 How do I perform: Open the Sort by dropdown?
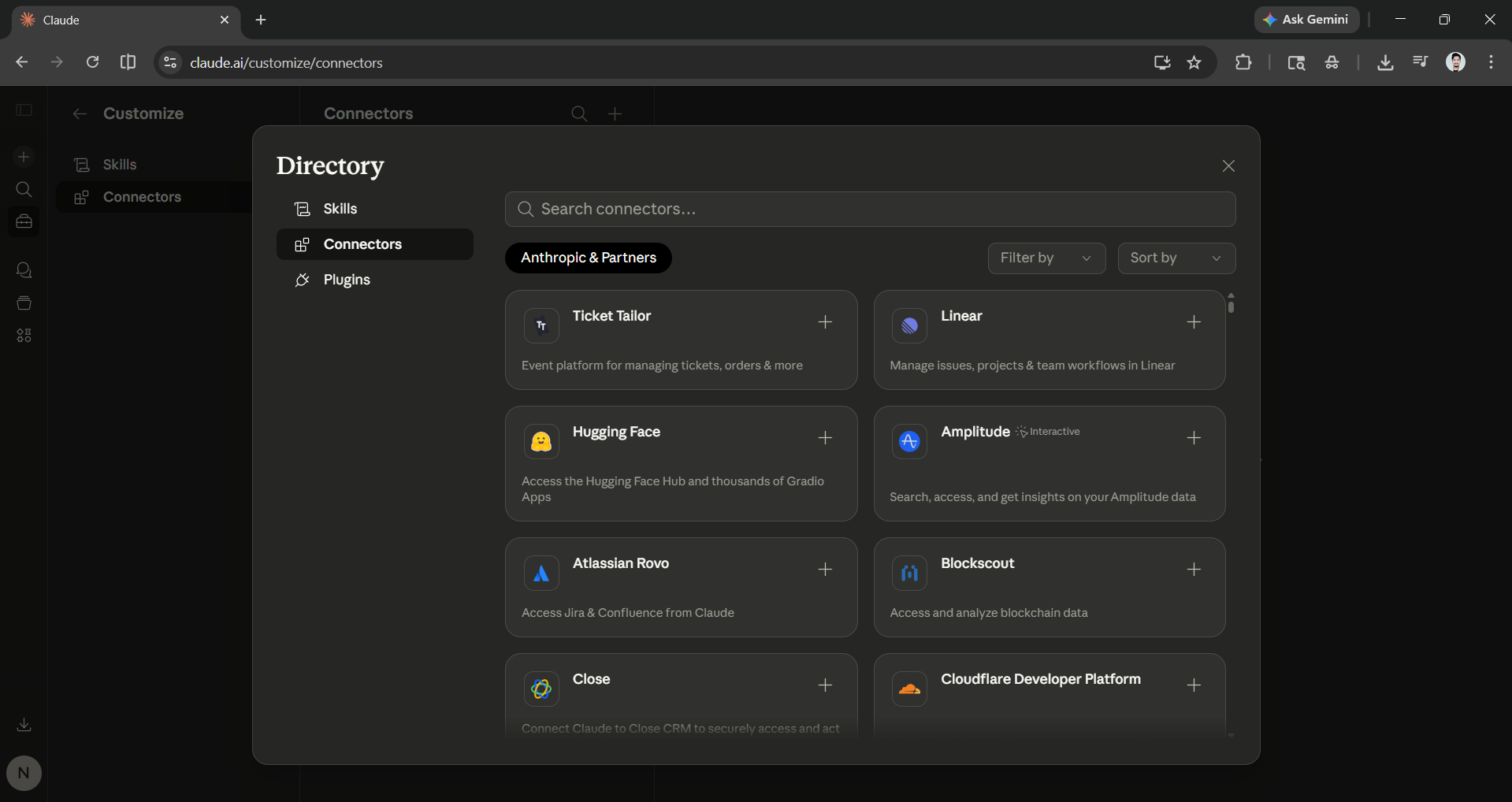pyautogui.click(x=1175, y=258)
